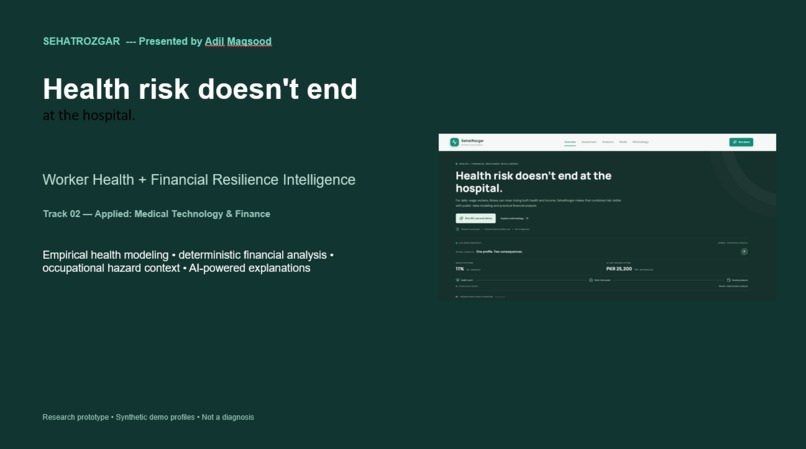This screenshot has width=806, height=449.
Task: Click the 'Research prototype' footer disclaimer
Action: click(x=148, y=417)
